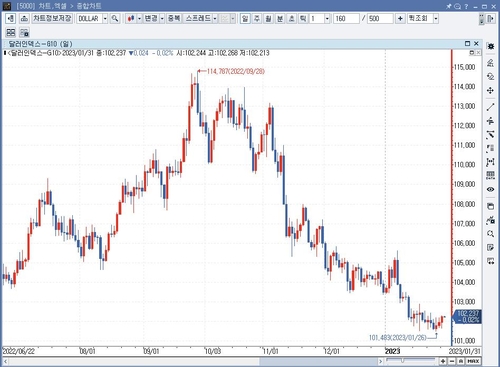The width and height of the screenshot is (500, 367).
Task: Click the leftmost toolbar icon beside the print icon
Action: (11, 18)
